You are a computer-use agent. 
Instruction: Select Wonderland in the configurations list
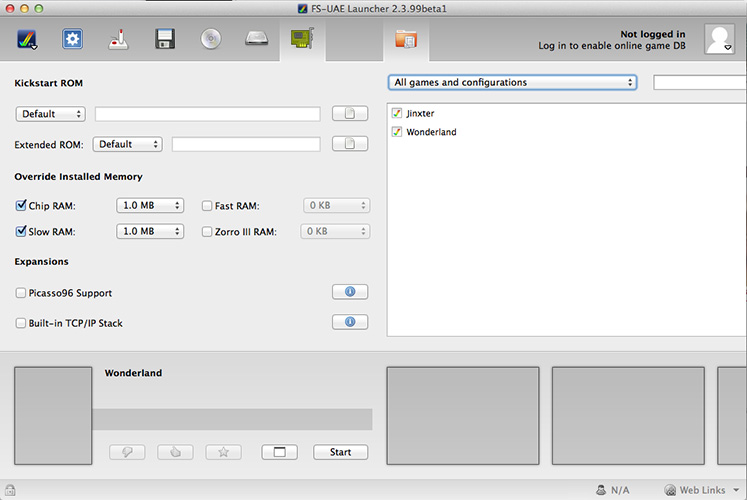coord(431,132)
